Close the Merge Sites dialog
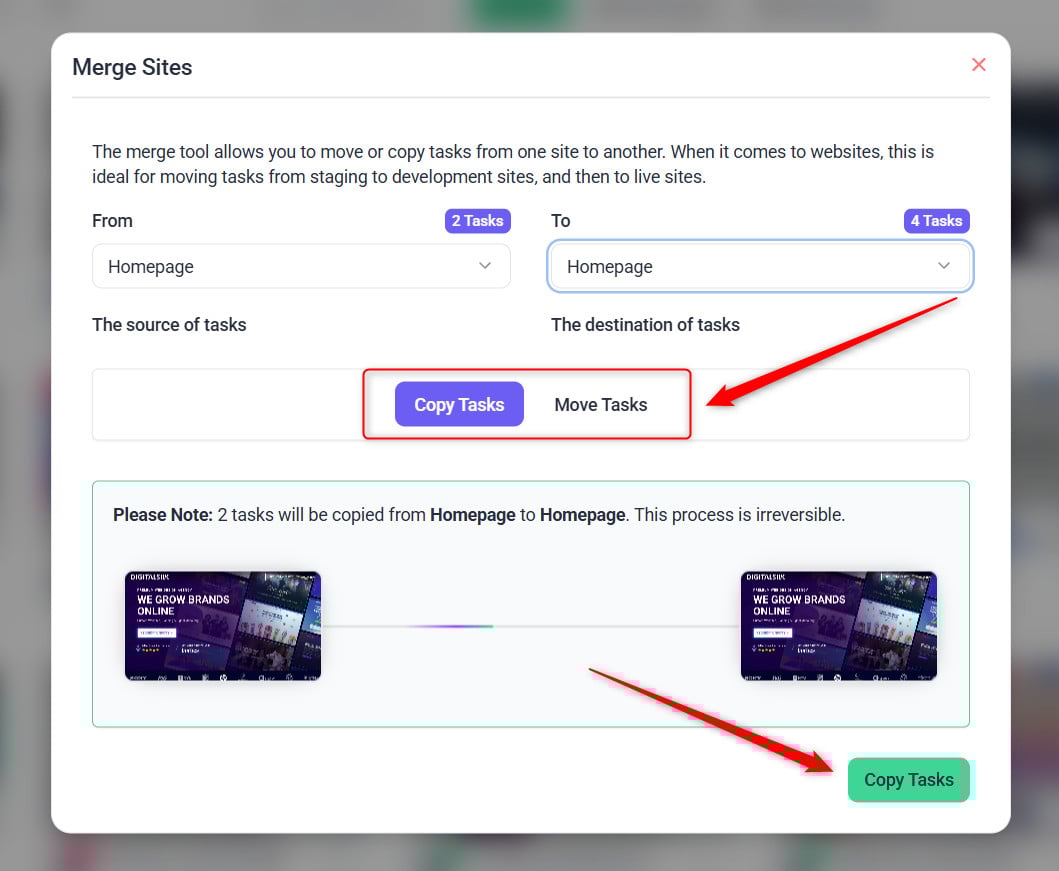This screenshot has height=871, width=1059. tap(978, 65)
